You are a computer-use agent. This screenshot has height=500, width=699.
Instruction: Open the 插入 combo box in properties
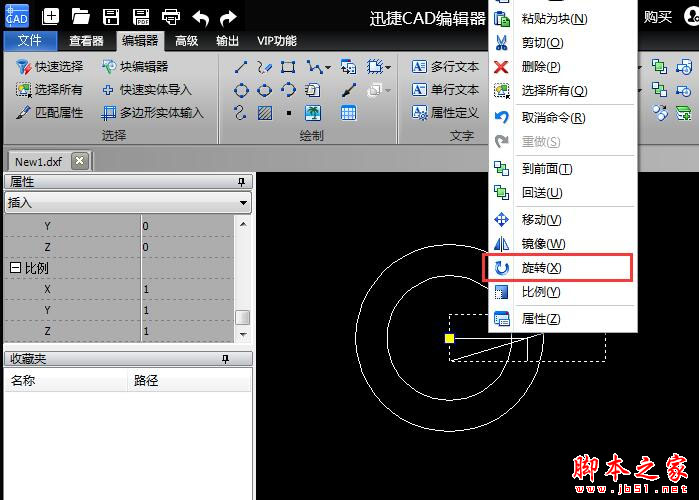(x=127, y=203)
